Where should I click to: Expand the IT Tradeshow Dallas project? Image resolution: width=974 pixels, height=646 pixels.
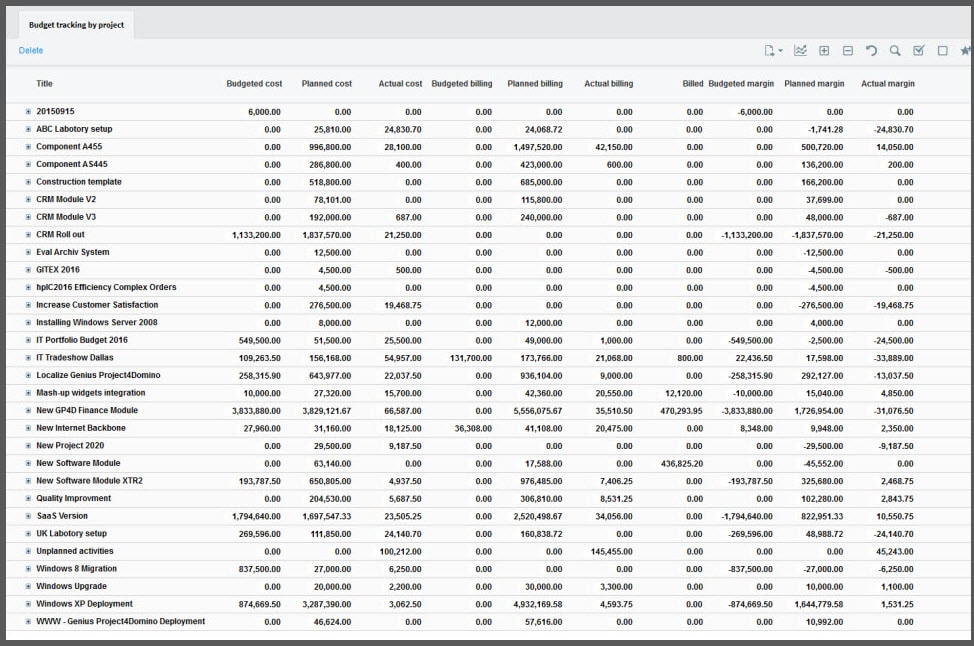tap(28, 358)
